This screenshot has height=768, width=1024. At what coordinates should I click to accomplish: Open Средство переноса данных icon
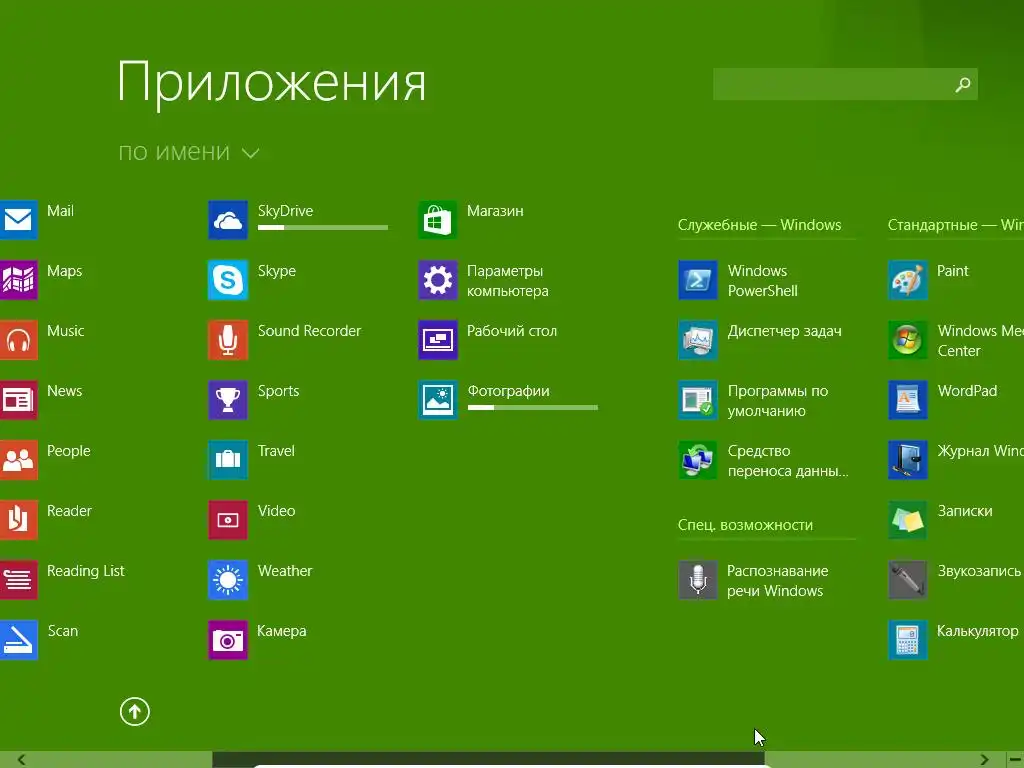click(x=698, y=460)
